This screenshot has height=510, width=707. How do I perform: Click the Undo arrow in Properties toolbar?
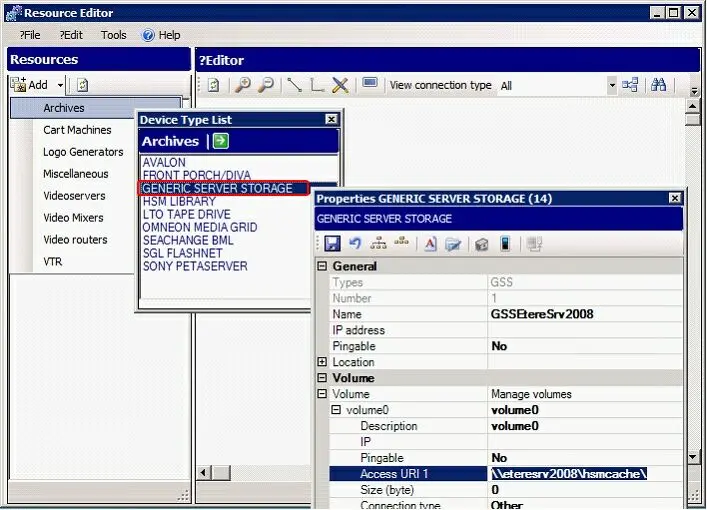(354, 244)
